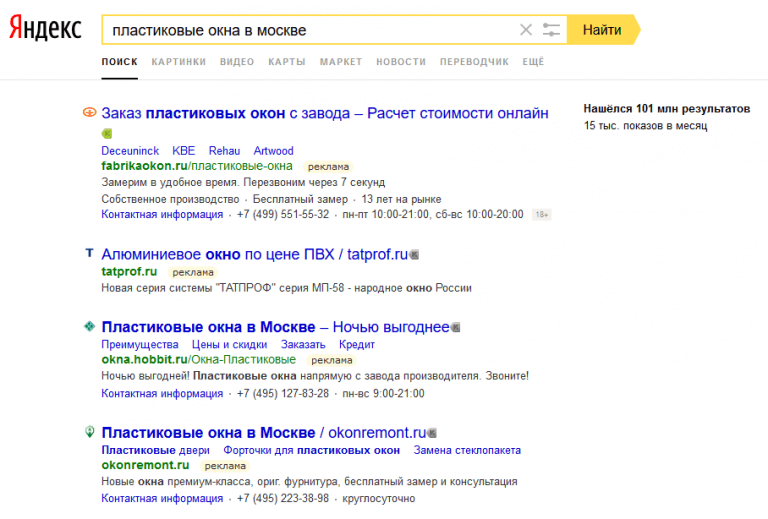
Task: Switch to the Видео tab
Action: 237,62
